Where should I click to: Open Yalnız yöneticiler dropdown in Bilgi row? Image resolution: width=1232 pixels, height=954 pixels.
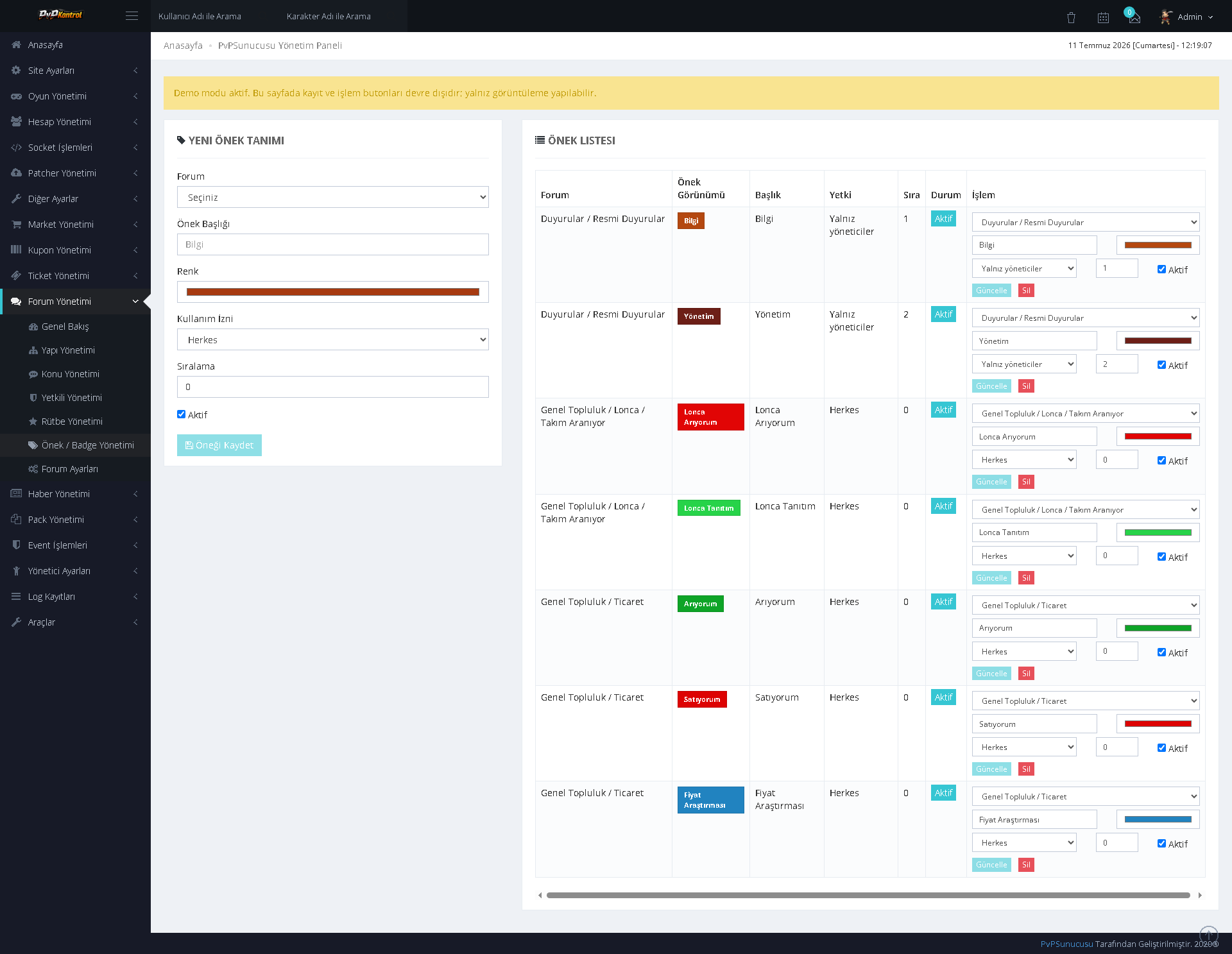(1024, 269)
